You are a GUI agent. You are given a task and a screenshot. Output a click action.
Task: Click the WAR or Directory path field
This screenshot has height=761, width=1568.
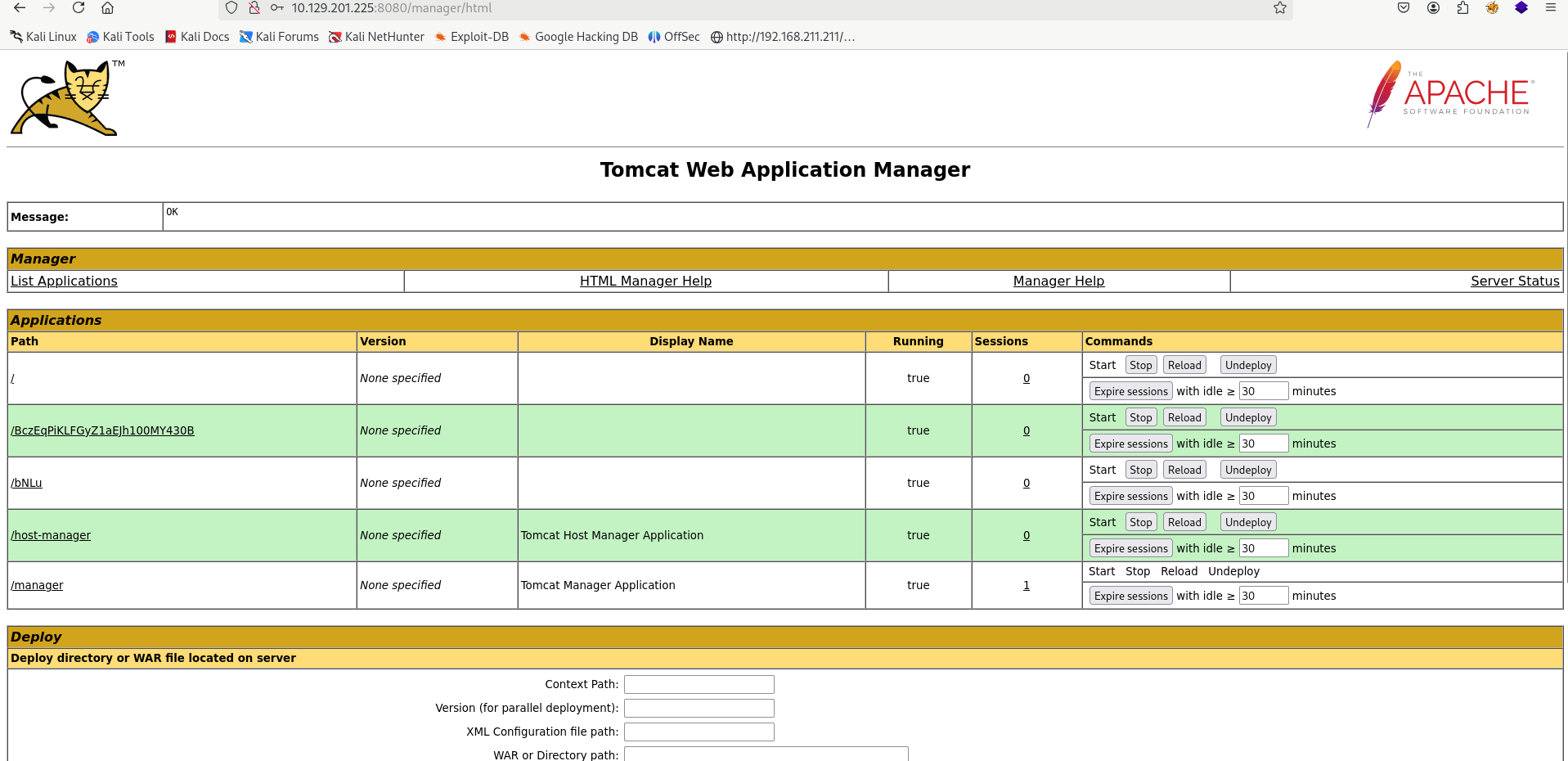[x=766, y=754]
